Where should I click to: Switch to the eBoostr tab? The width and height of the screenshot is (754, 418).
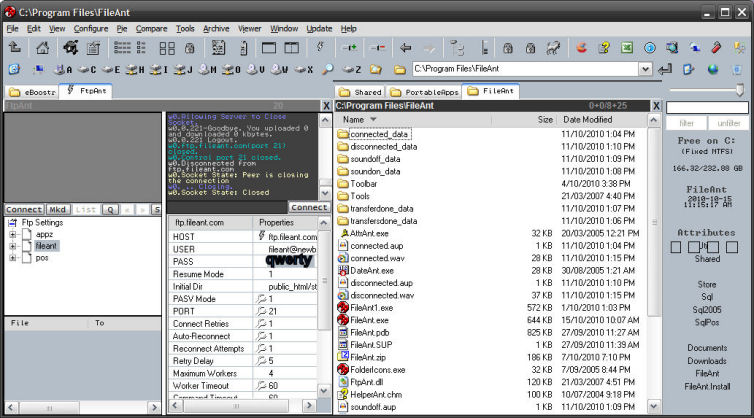coord(32,92)
